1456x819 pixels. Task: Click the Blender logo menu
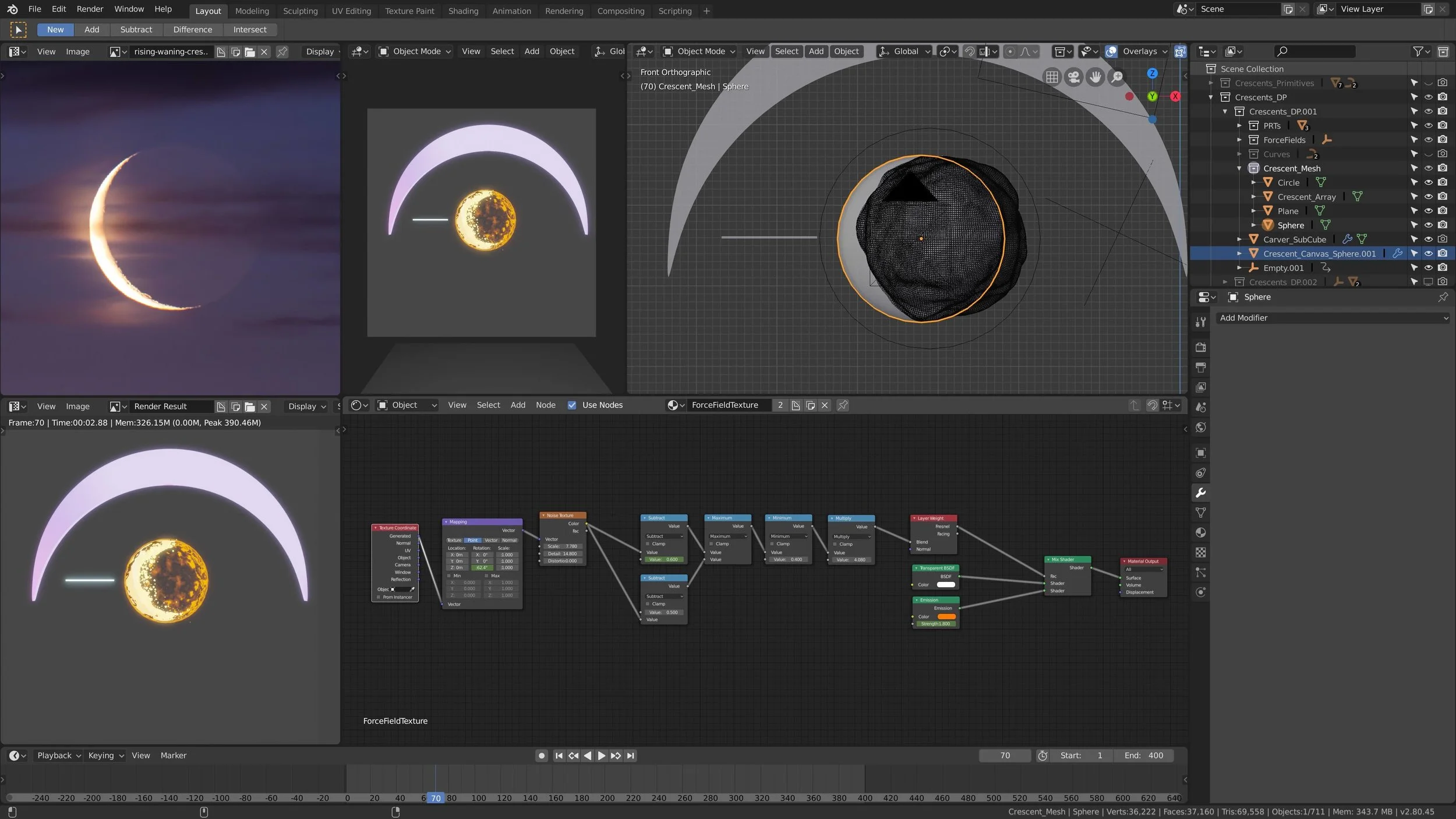[x=12, y=9]
